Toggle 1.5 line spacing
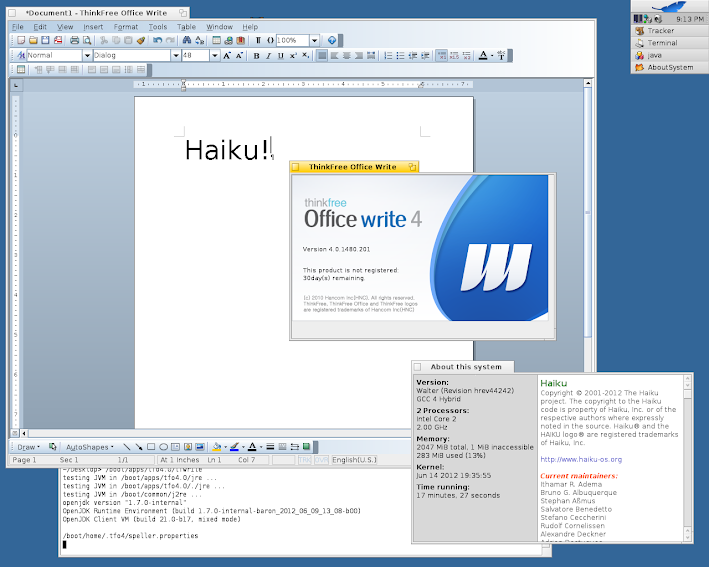Screen dimensions: 709x567 [454, 55]
